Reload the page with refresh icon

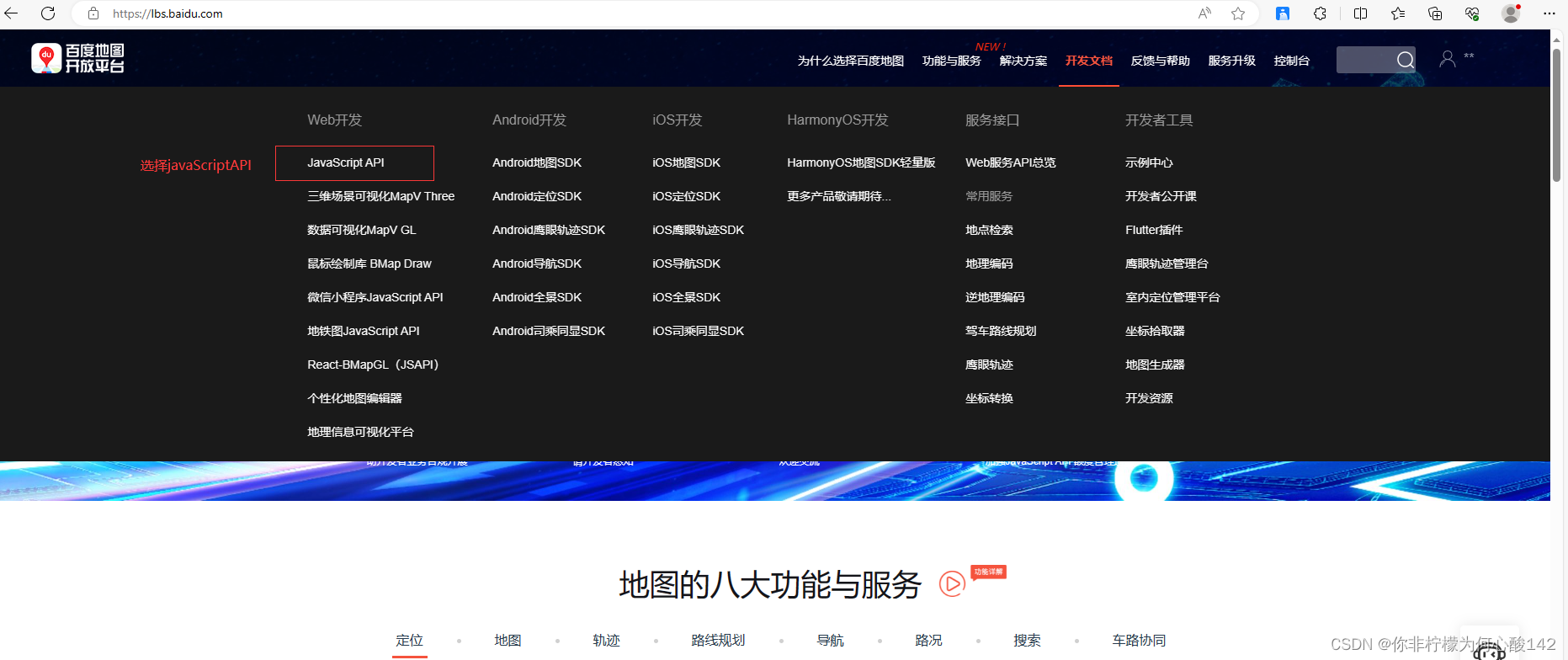[48, 13]
